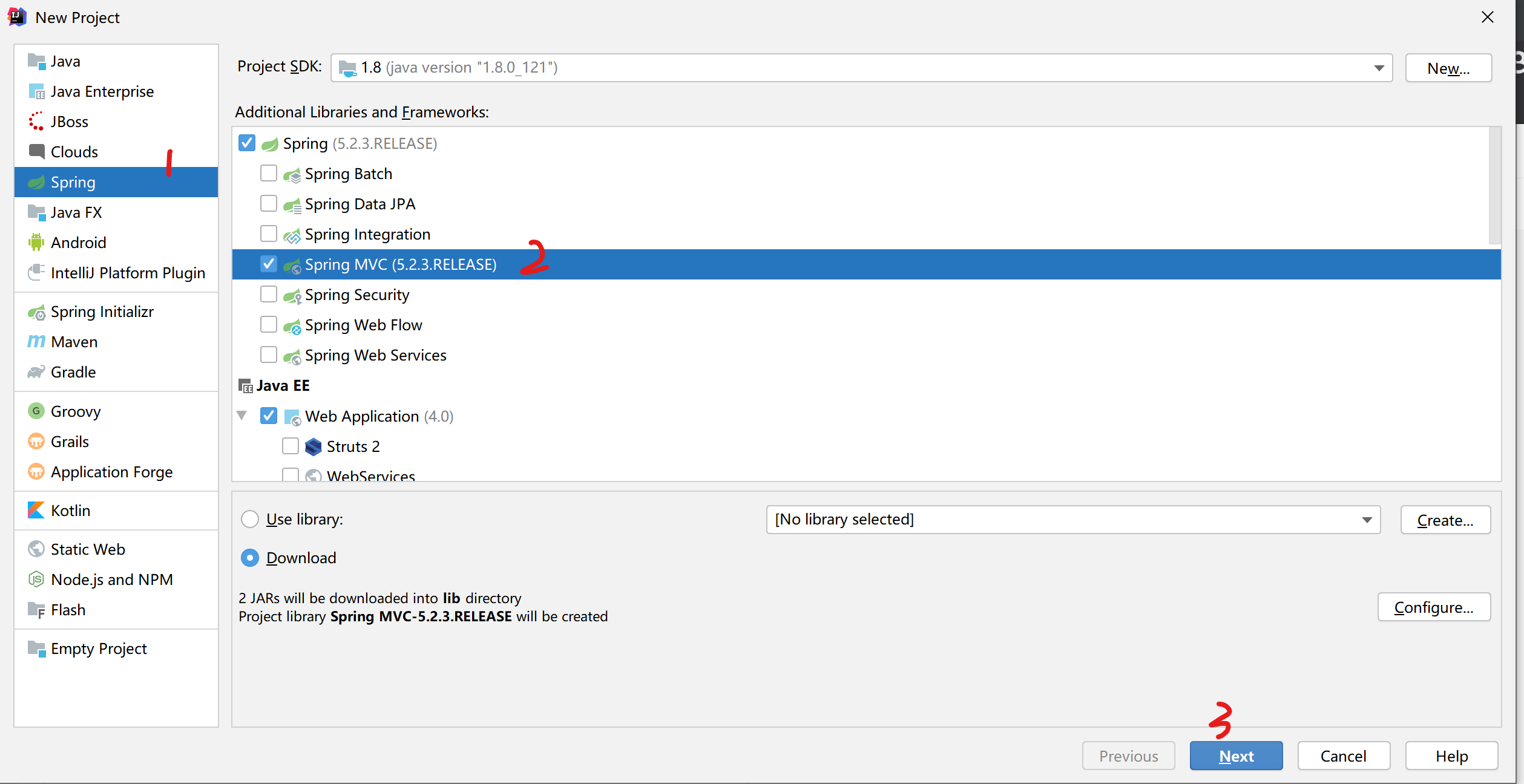Select the Use library radio button
The width and height of the screenshot is (1524, 784).
click(x=250, y=519)
